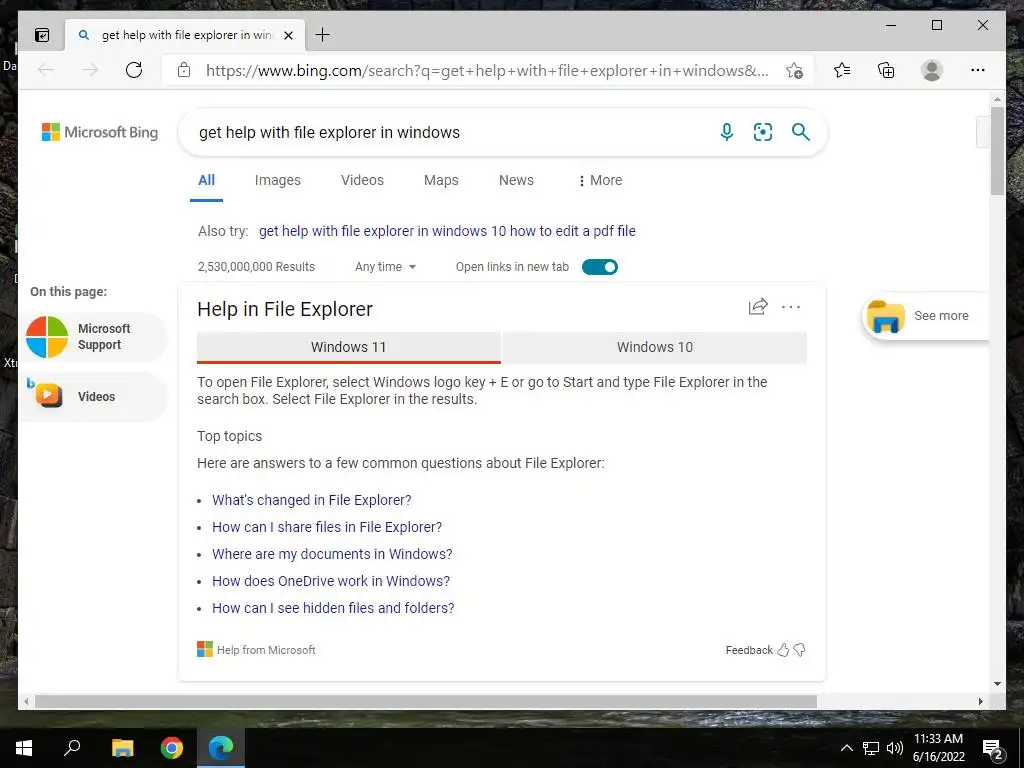Expand the Any time filter dropdown
The image size is (1024, 768).
click(385, 266)
